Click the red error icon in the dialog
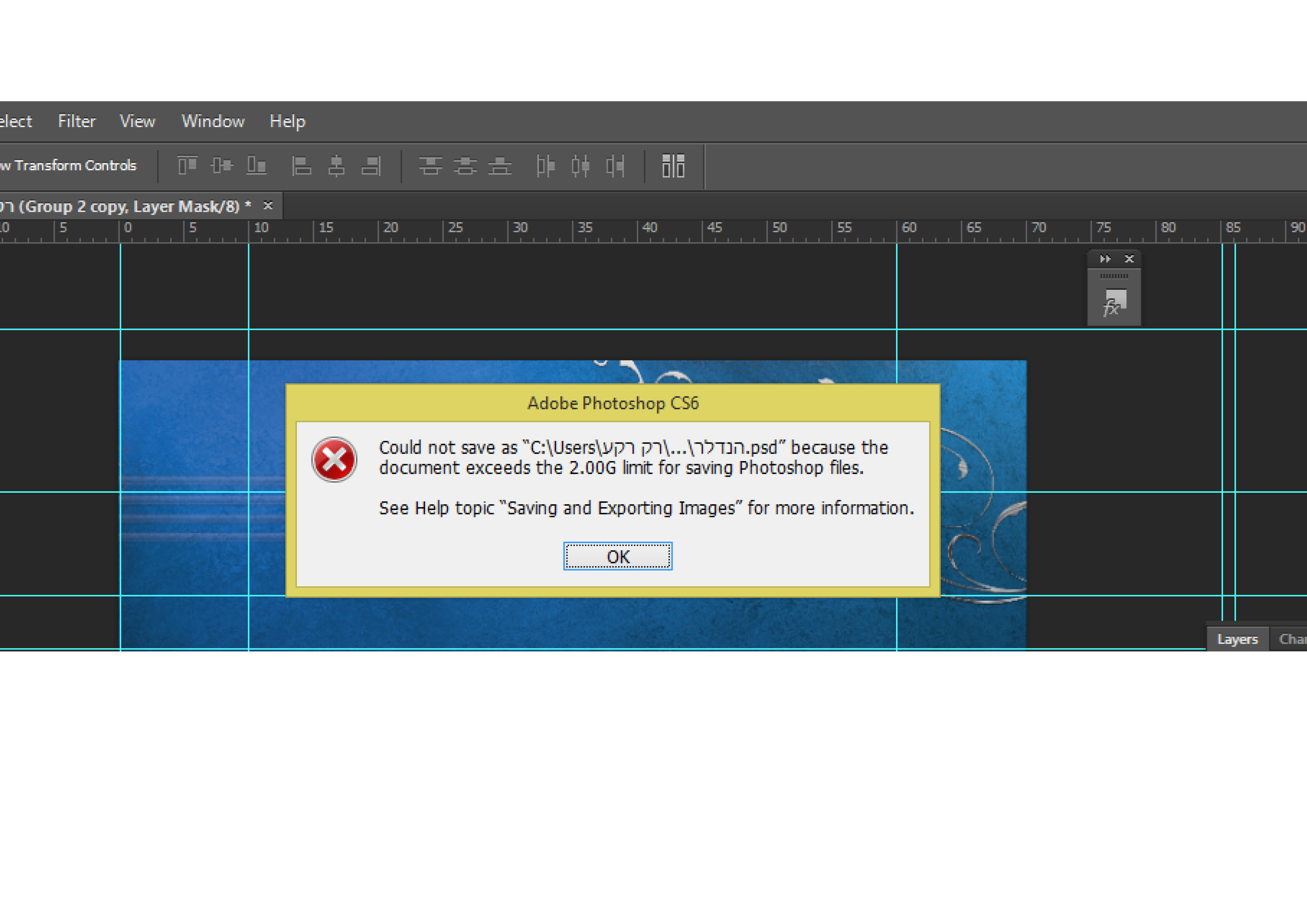The height and width of the screenshot is (924, 1307). coord(334,459)
